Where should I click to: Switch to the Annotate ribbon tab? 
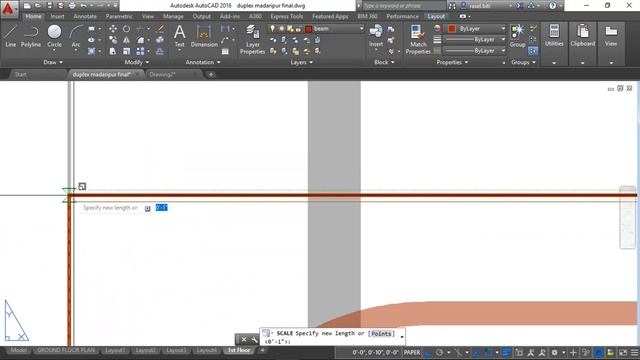pos(85,16)
